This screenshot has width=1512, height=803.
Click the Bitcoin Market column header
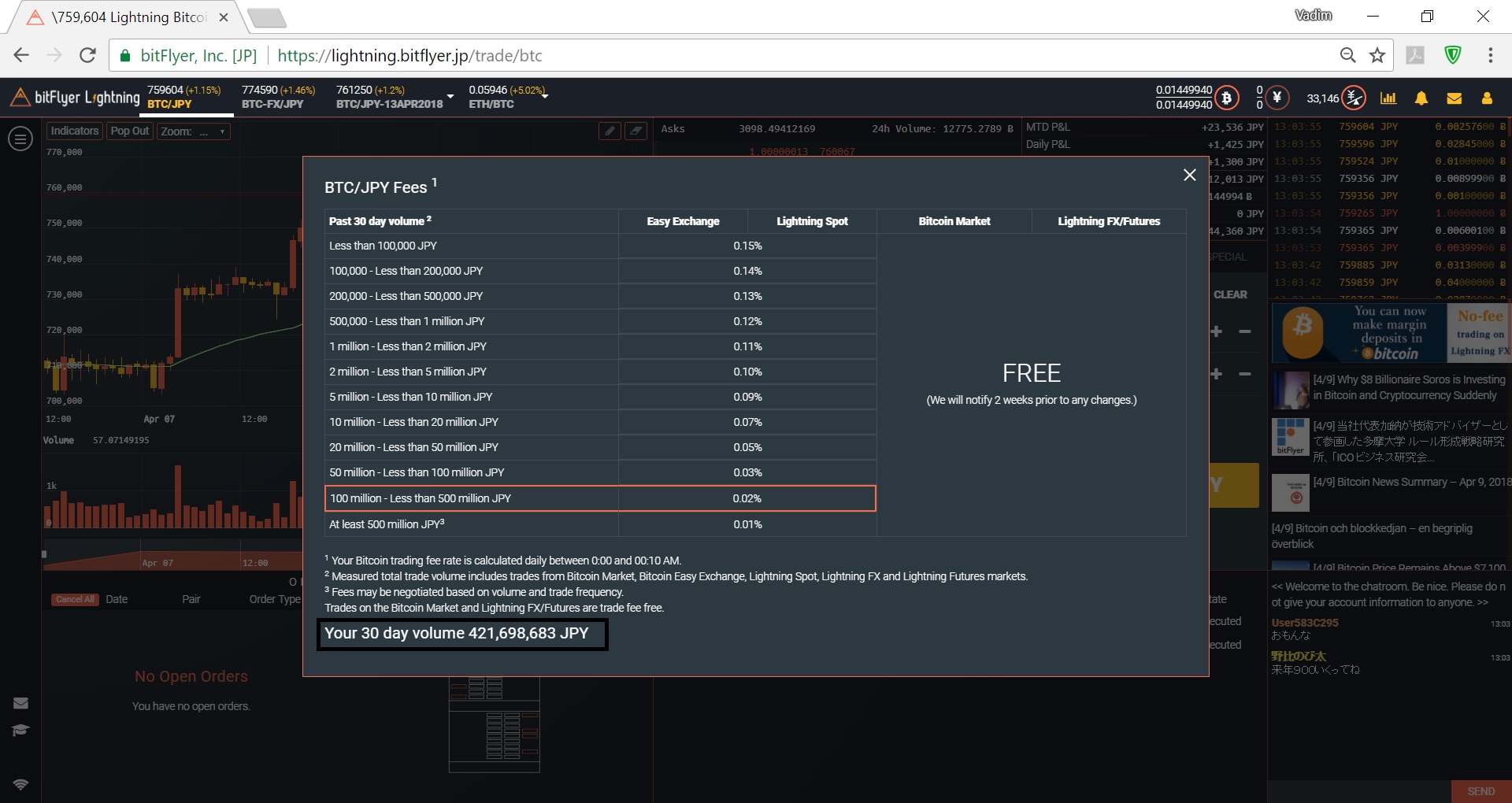pos(954,221)
